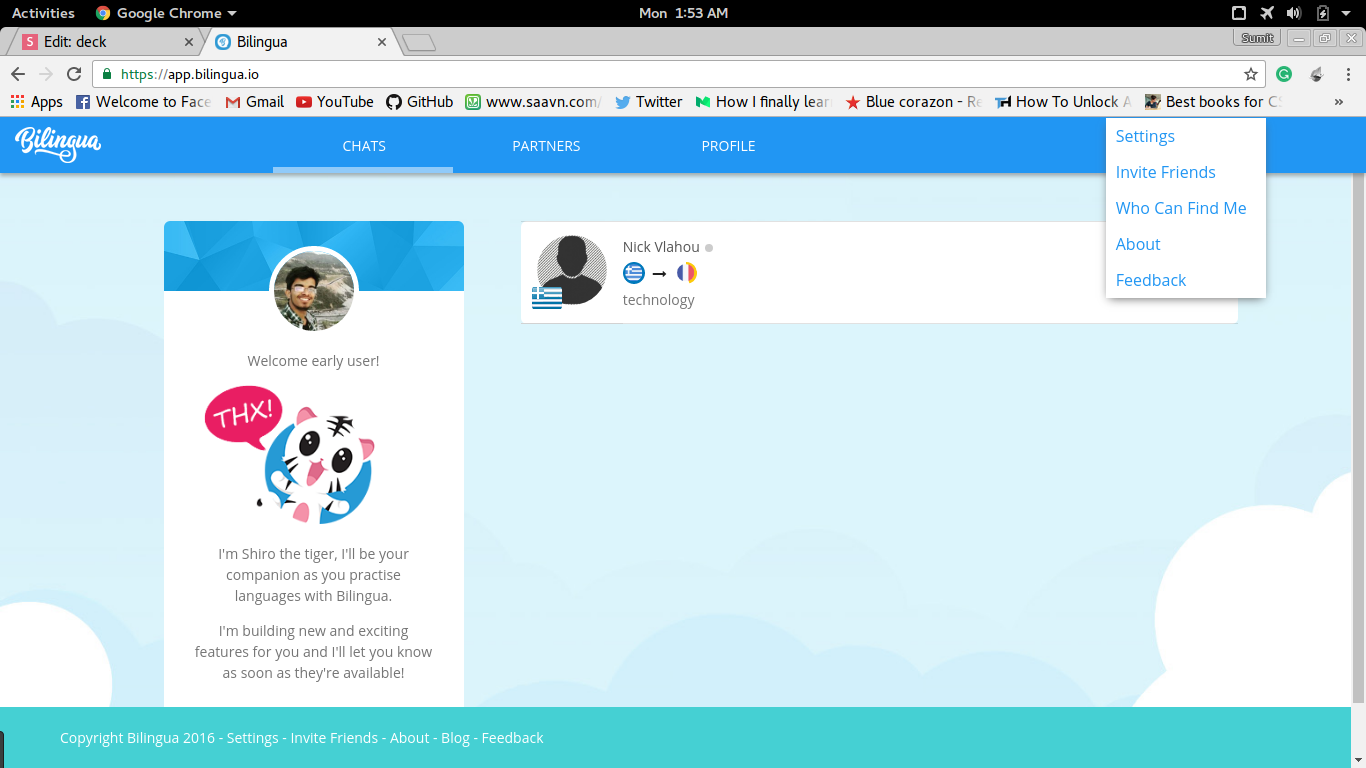Expand the system menu arrow
The image size is (1366, 768).
tap(1346, 13)
